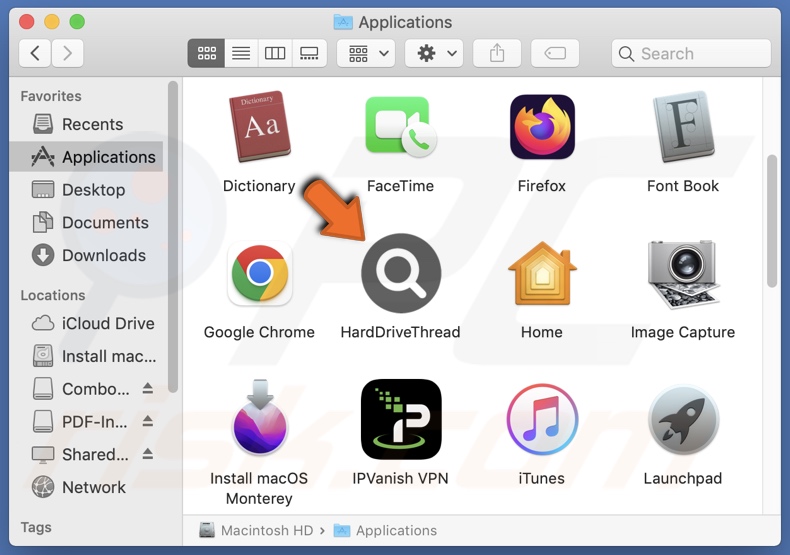Click the Font Book name label
Viewport: 790px width, 555px height.
point(683,186)
